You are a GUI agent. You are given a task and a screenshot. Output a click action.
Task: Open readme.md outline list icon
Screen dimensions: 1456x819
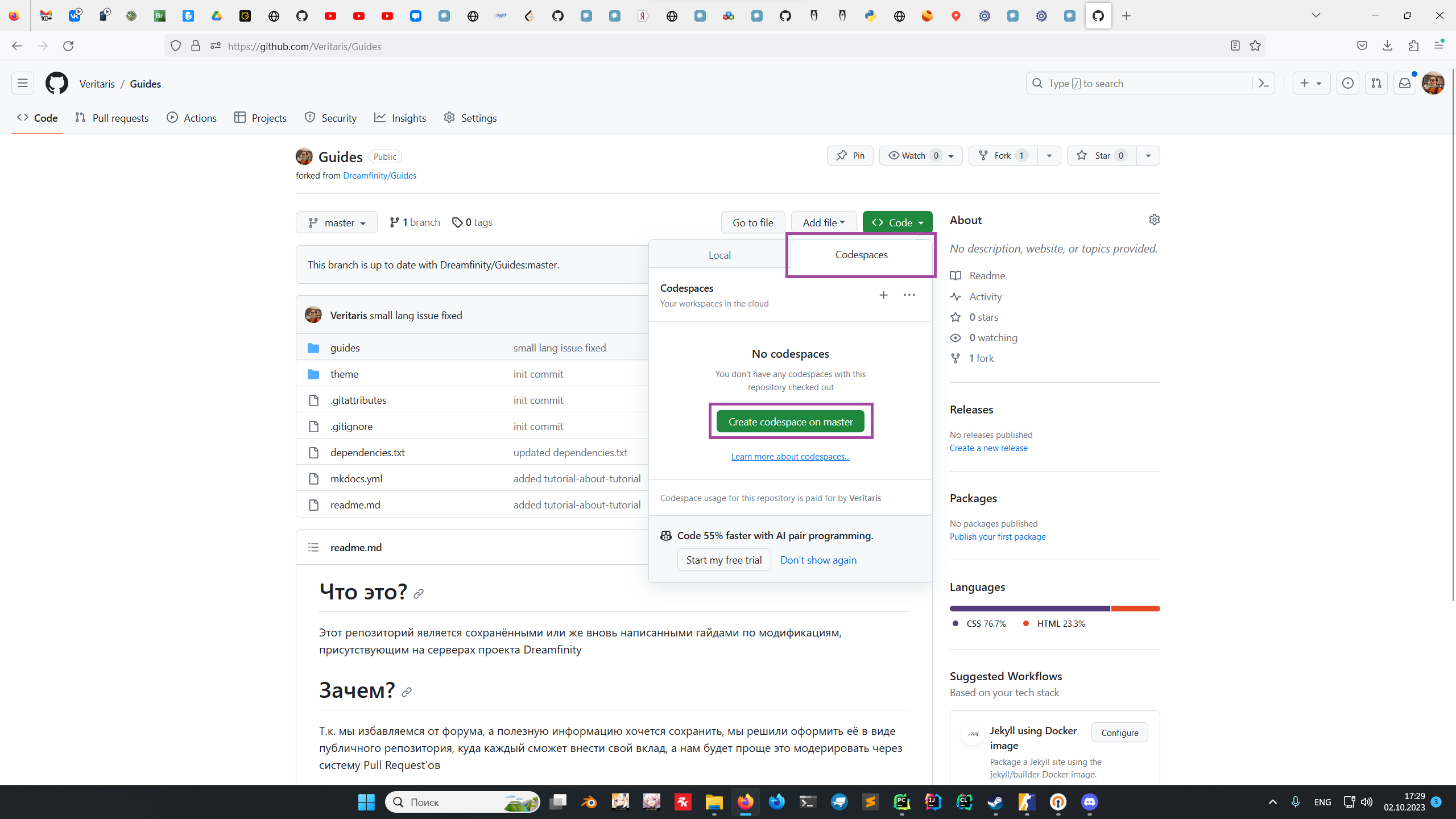click(313, 547)
